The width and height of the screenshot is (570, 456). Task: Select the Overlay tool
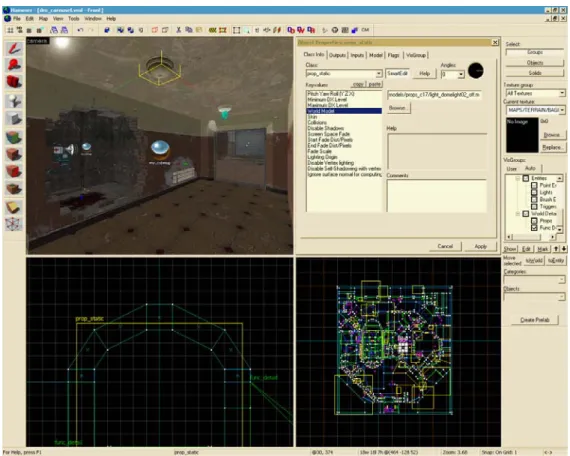(x=14, y=188)
